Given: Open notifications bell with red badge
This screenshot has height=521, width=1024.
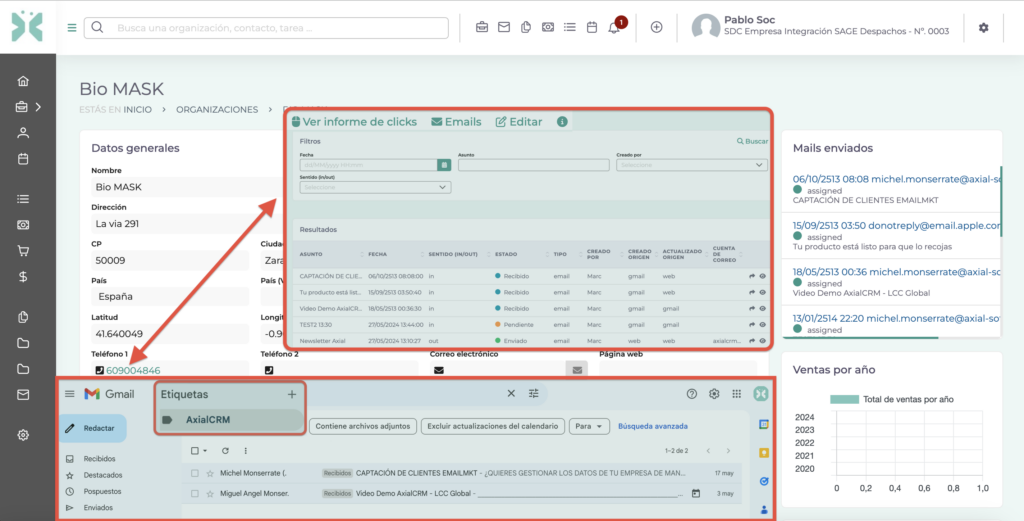Looking at the screenshot, I should click(614, 27).
